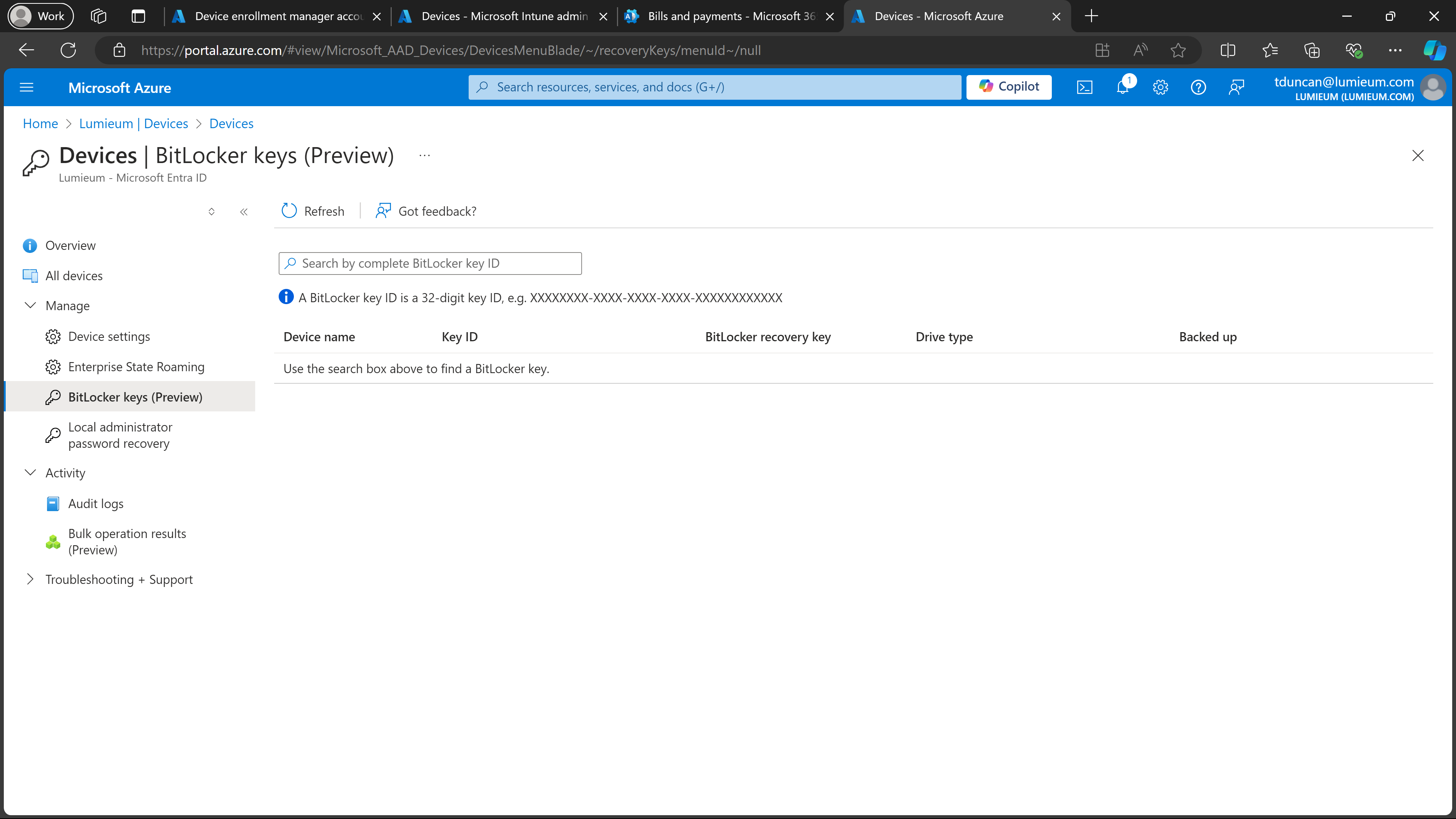
Task: Open the tduncan account avatar menu
Action: tap(1433, 88)
